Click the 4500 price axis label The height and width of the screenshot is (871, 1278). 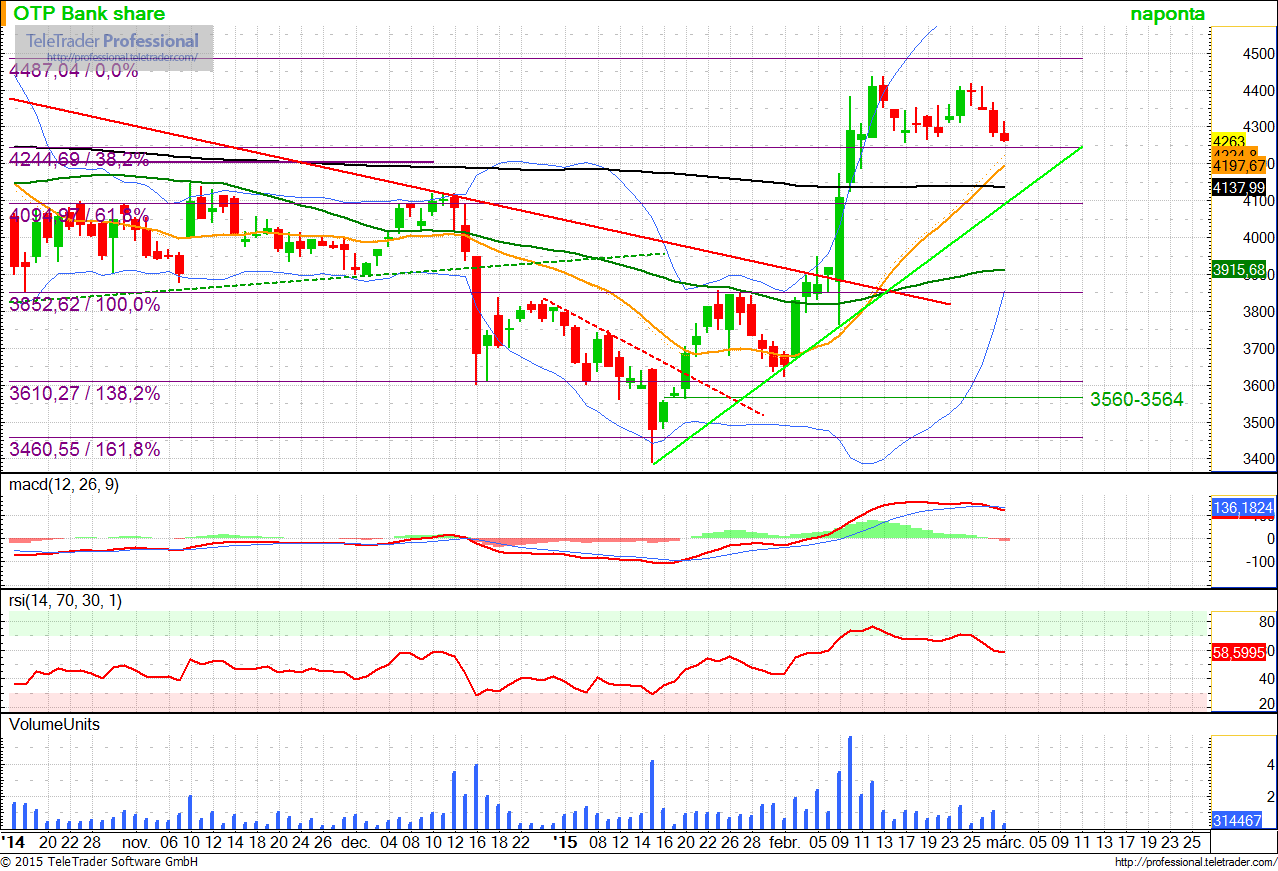click(x=1258, y=54)
